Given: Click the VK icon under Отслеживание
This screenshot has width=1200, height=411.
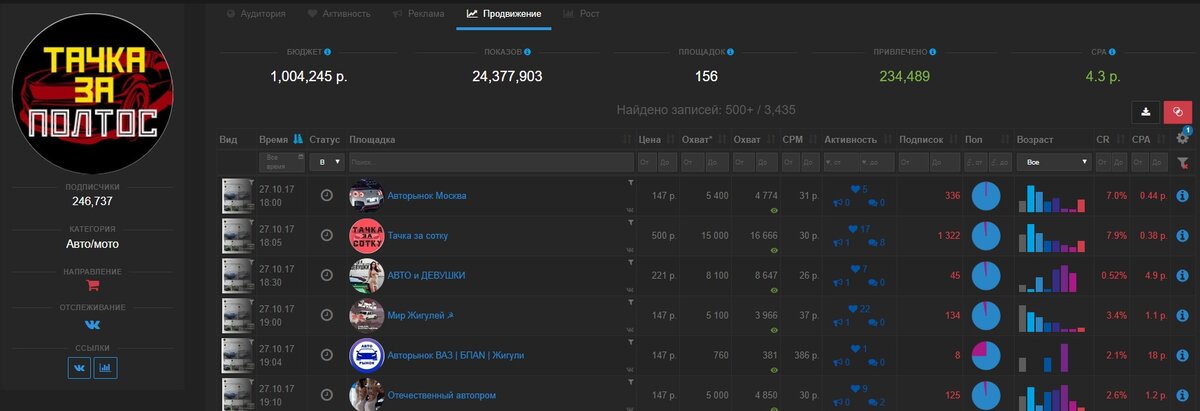Looking at the screenshot, I should [92, 323].
